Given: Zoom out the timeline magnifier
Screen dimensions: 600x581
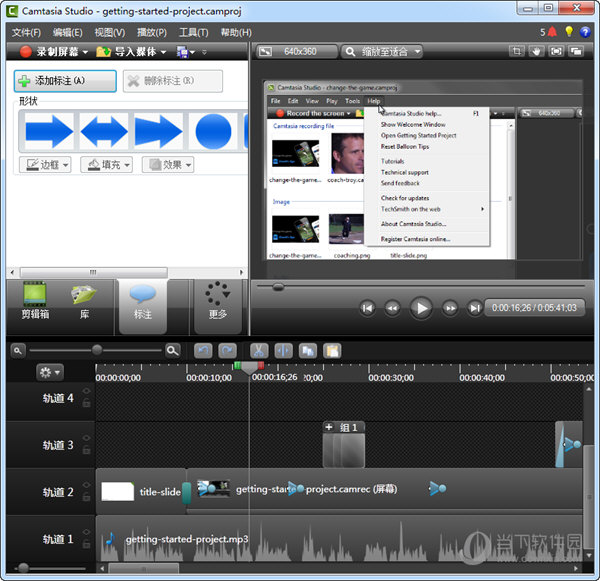Looking at the screenshot, I should coord(18,351).
